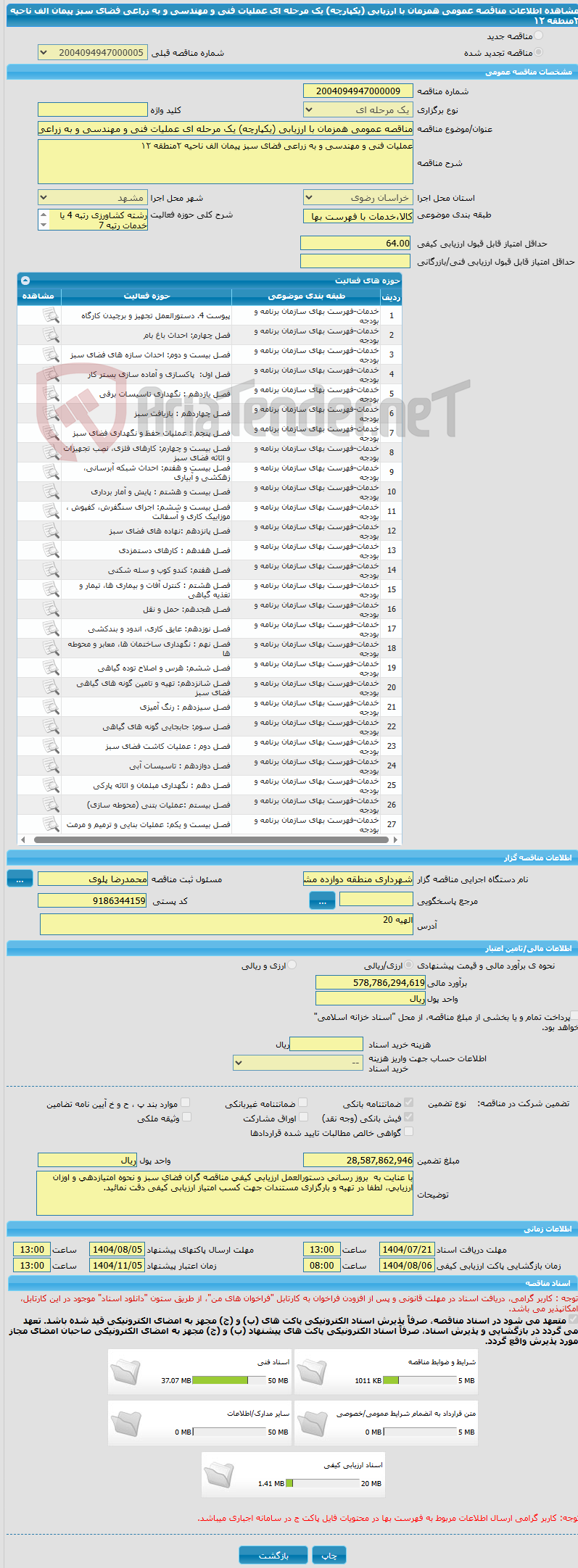Open the شماره مناقصه قبلی dropdown
The height and width of the screenshot is (1568, 578).
point(93,53)
